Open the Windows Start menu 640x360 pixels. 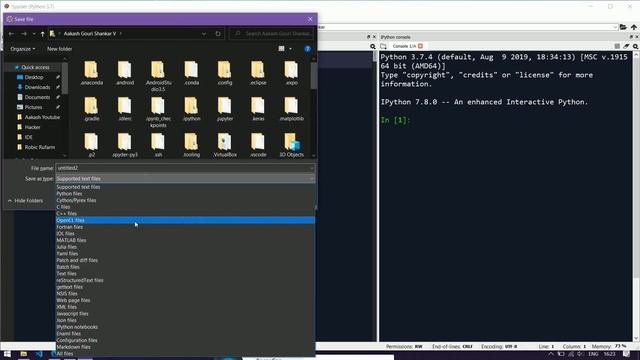(7, 354)
